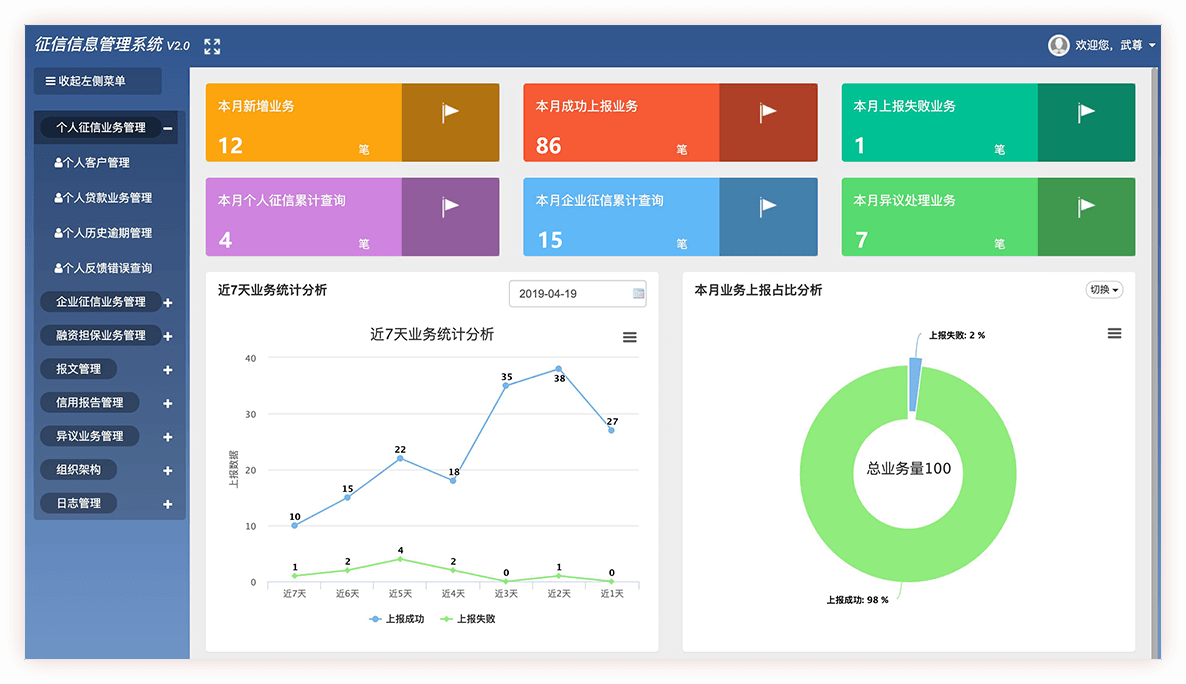The image size is (1186, 684).
Task: Toggle 上报失败 series in chart legend
Action: pyautogui.click(x=468, y=619)
